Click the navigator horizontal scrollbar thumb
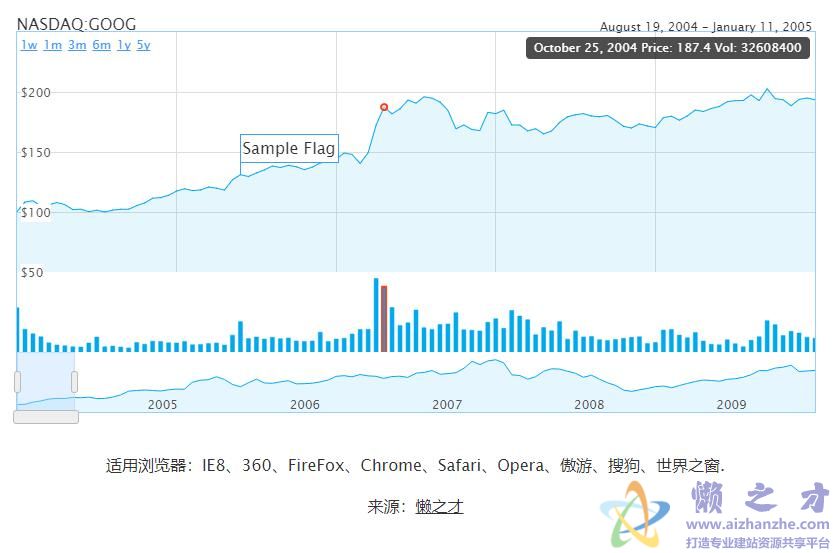The height and width of the screenshot is (553, 839). pyautogui.click(x=46, y=417)
